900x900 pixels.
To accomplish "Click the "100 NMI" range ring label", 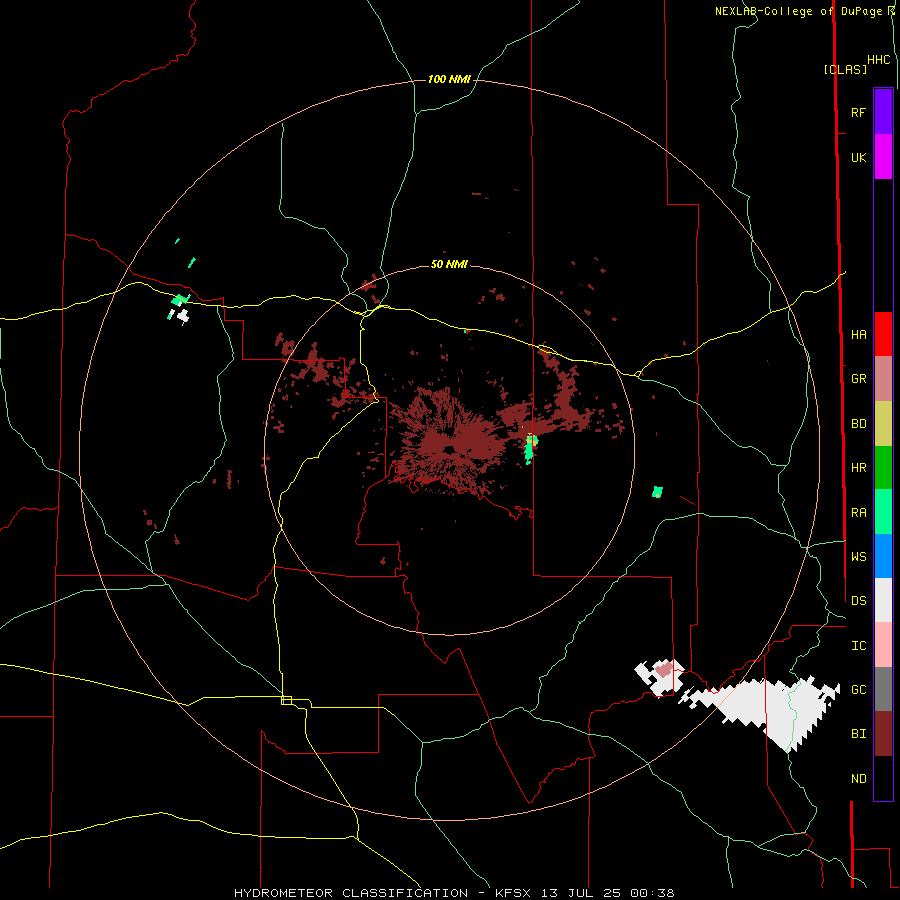I will 449,79.
